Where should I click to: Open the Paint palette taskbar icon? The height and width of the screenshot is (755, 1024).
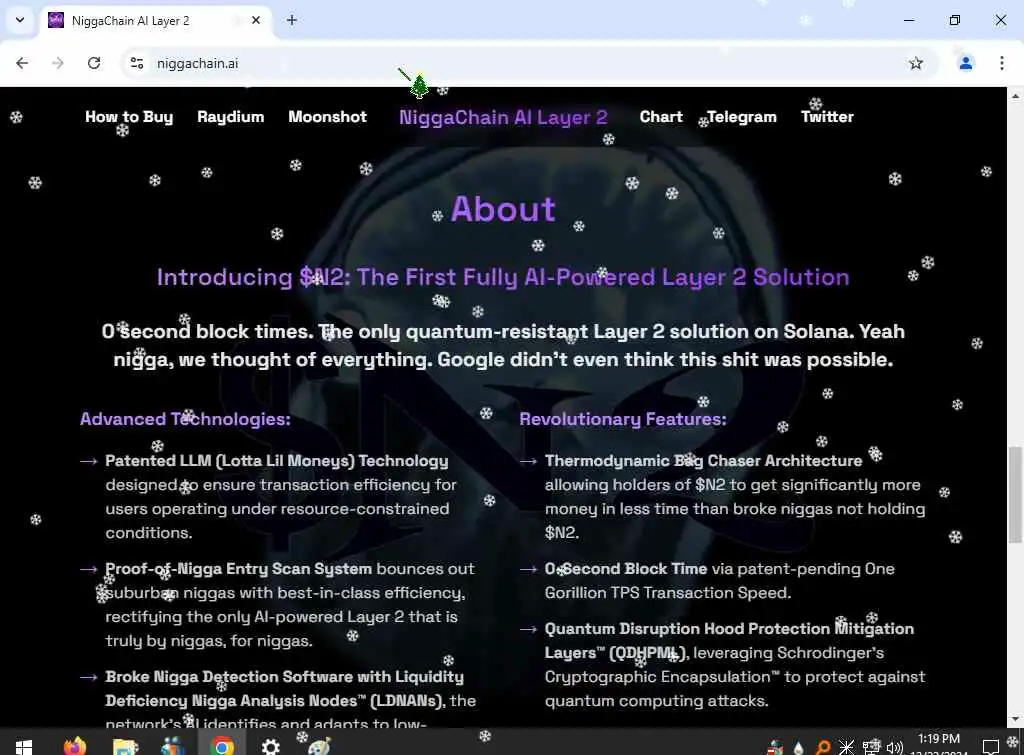click(319, 747)
